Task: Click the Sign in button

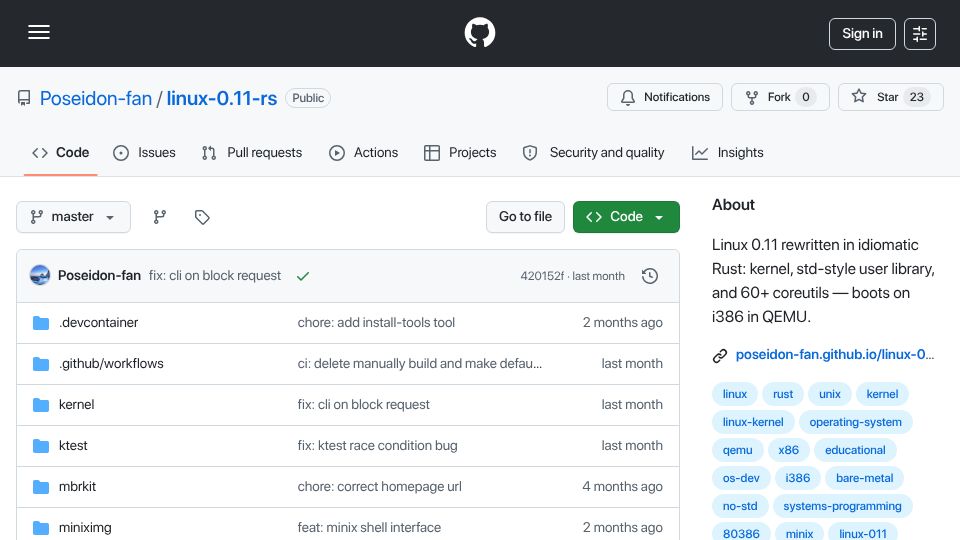Action: [x=862, y=34]
